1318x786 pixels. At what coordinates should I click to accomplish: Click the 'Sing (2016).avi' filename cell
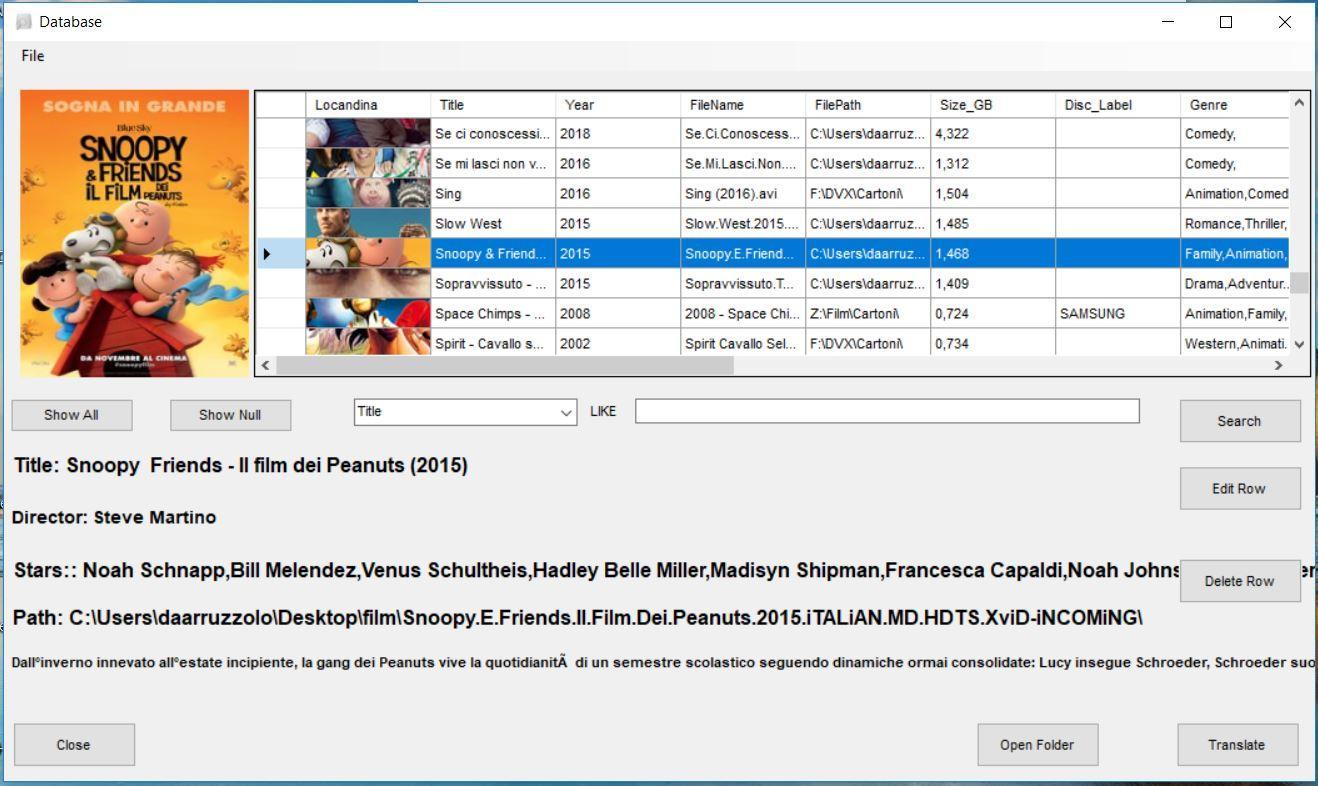coord(743,194)
